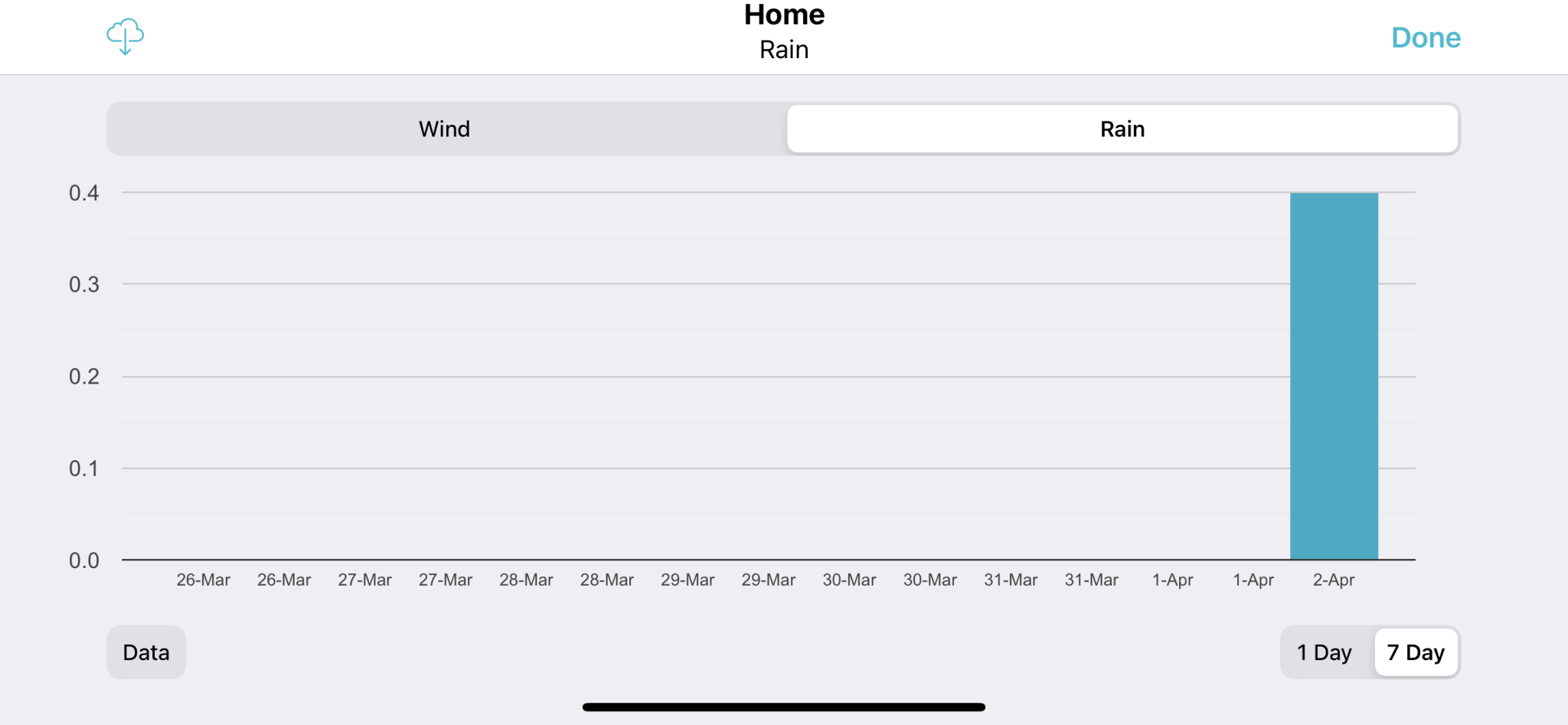Tap the cloud download icon

coord(125,36)
